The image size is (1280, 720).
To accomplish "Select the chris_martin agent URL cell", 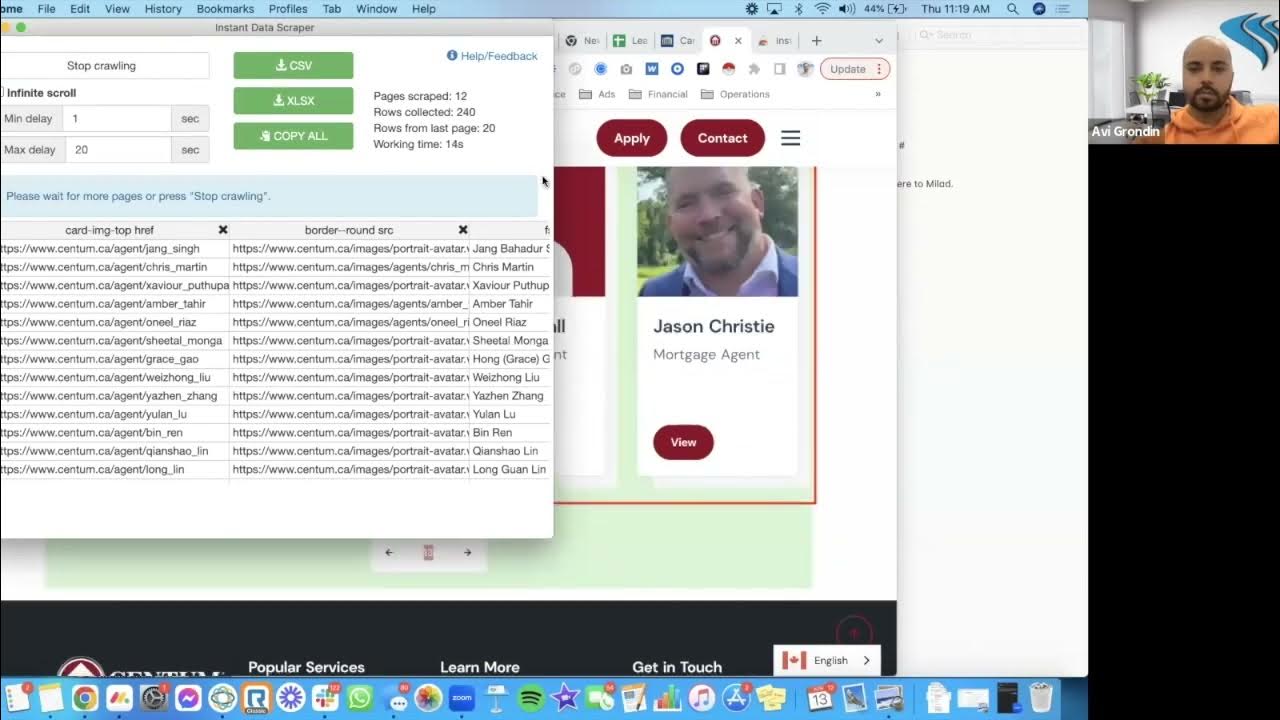I will [114, 267].
